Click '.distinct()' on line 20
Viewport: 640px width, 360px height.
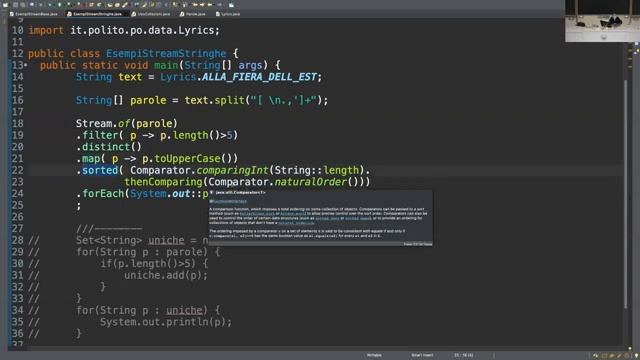coord(109,147)
